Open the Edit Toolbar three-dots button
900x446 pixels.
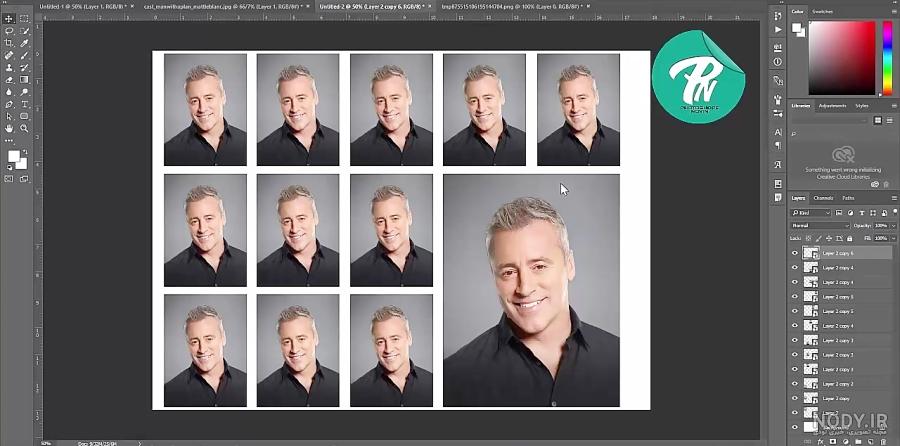9,140
